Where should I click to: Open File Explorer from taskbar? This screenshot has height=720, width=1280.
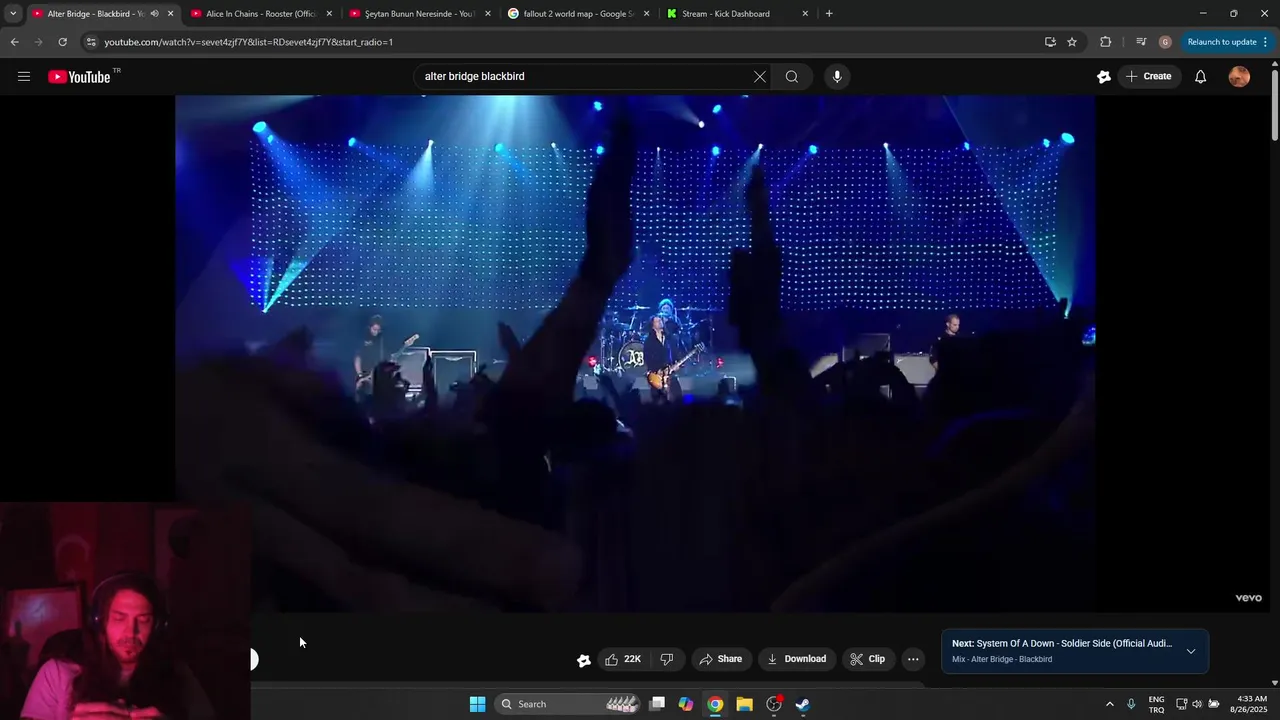[744, 704]
